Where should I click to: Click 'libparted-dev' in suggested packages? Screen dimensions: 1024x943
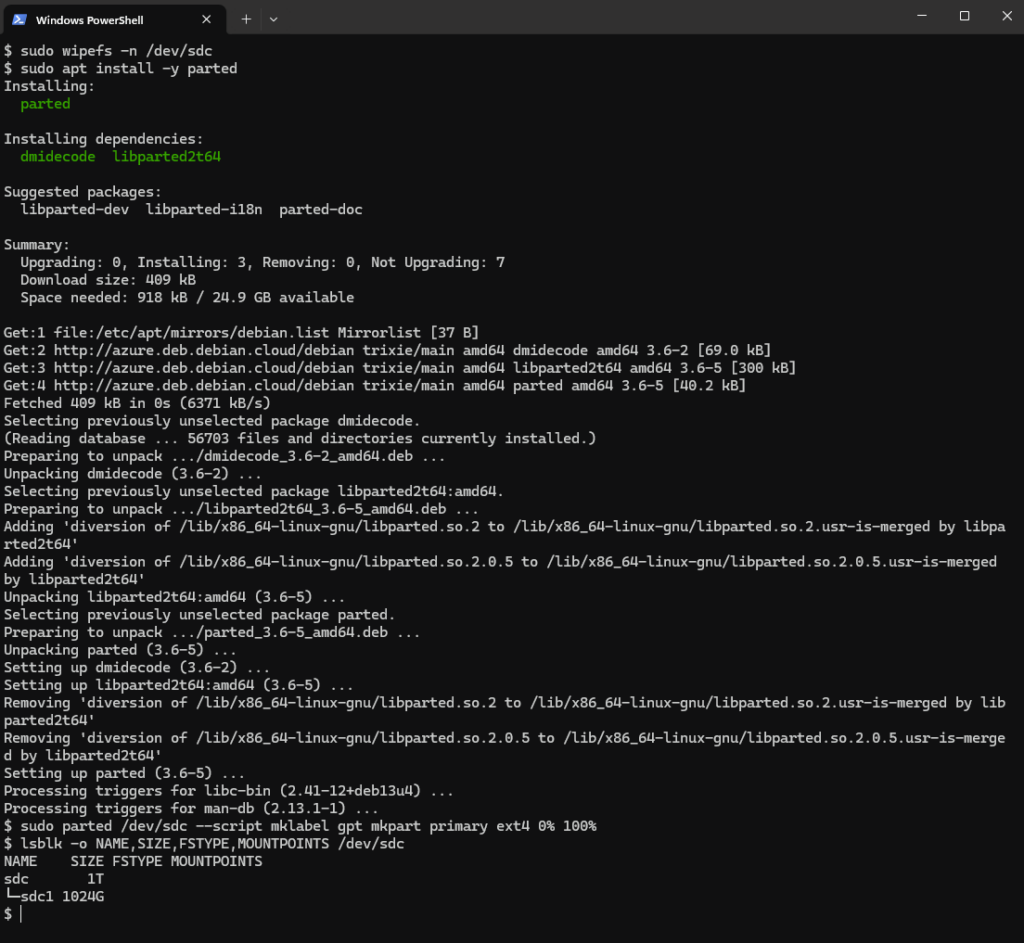coord(74,210)
